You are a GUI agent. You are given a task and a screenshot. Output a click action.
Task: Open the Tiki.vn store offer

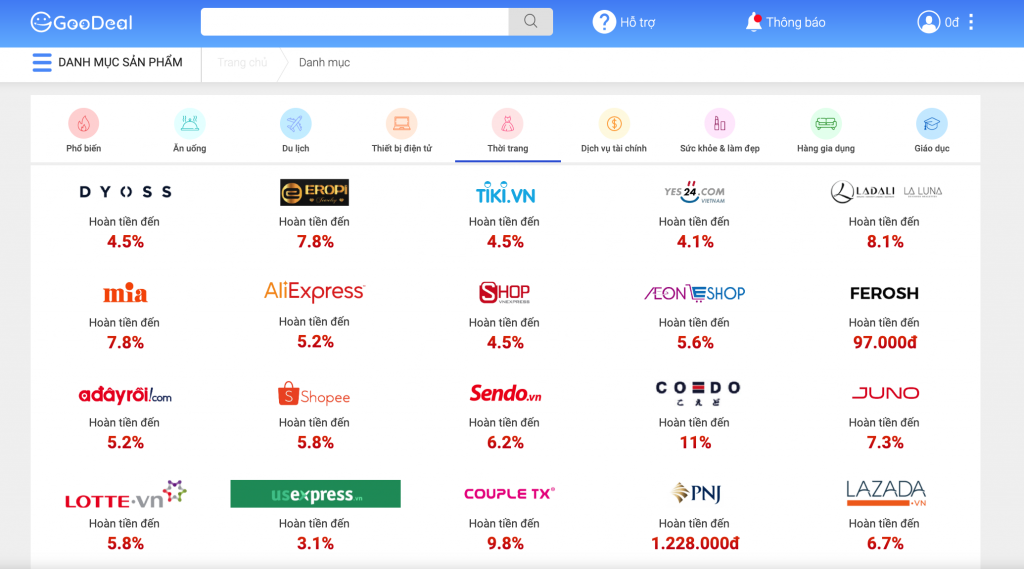point(505,194)
